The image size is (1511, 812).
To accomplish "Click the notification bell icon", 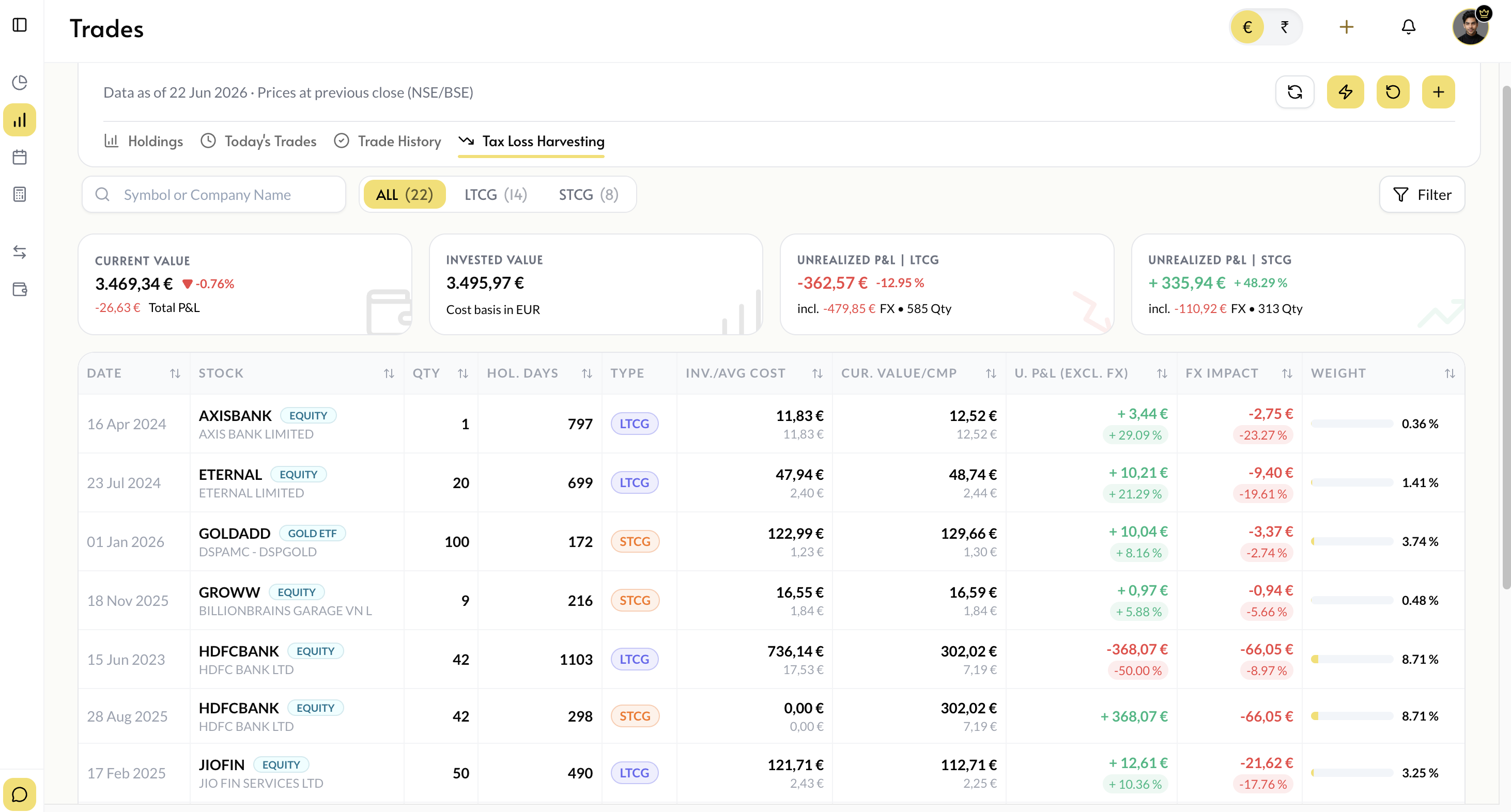I will pos(1408,27).
